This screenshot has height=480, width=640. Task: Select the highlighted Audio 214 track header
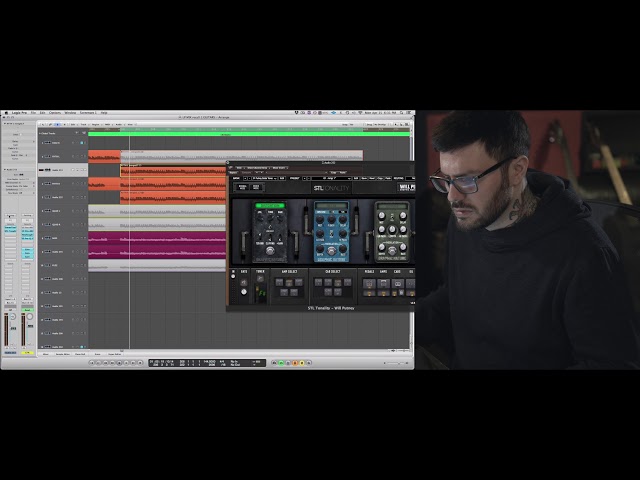click(x=63, y=170)
